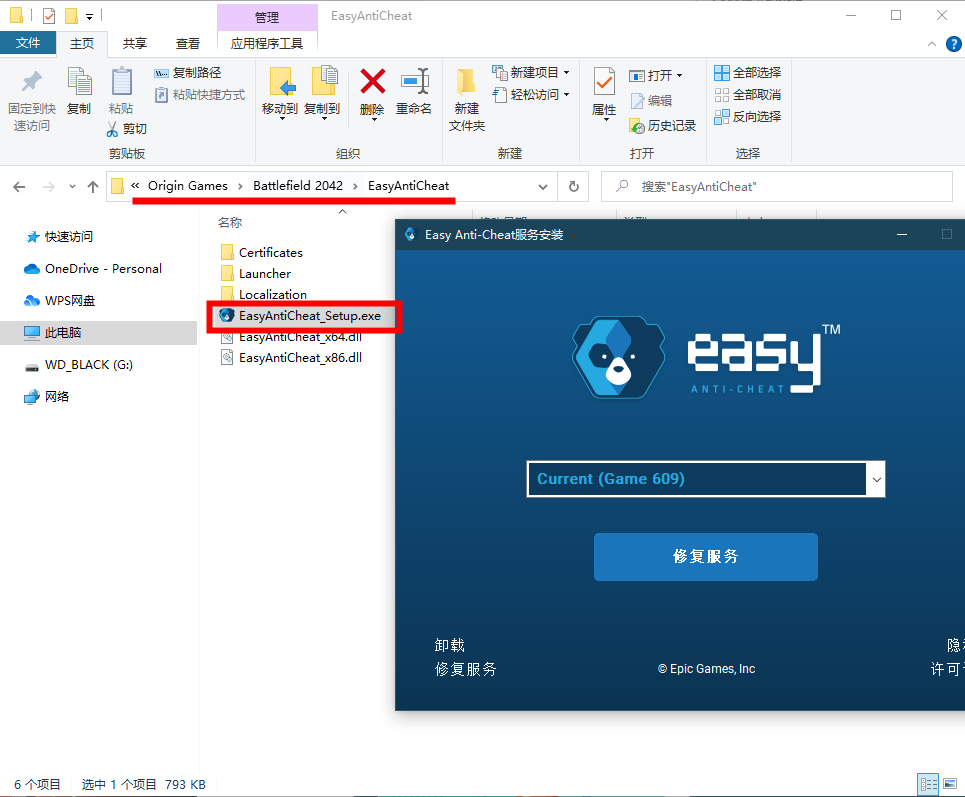Open Properties (属性) checkmark icon
The image size is (965, 797).
604,82
